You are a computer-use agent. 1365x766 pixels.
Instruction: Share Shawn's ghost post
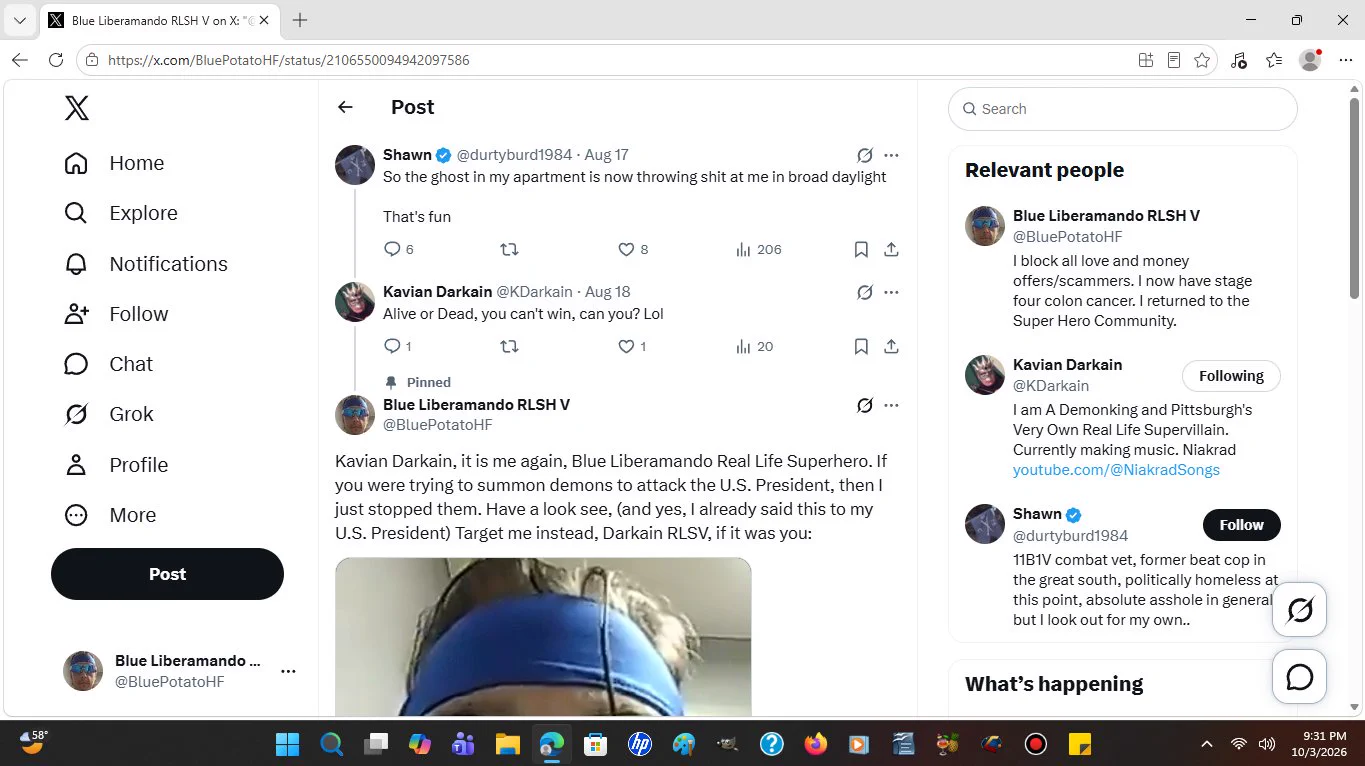click(x=891, y=249)
